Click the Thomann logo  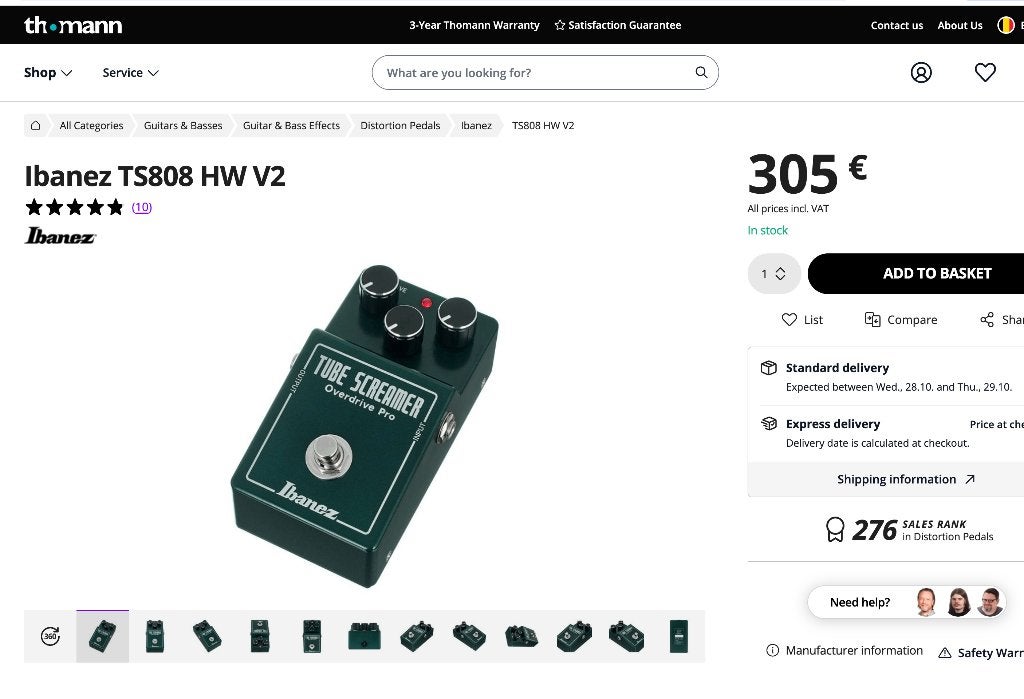click(73, 25)
